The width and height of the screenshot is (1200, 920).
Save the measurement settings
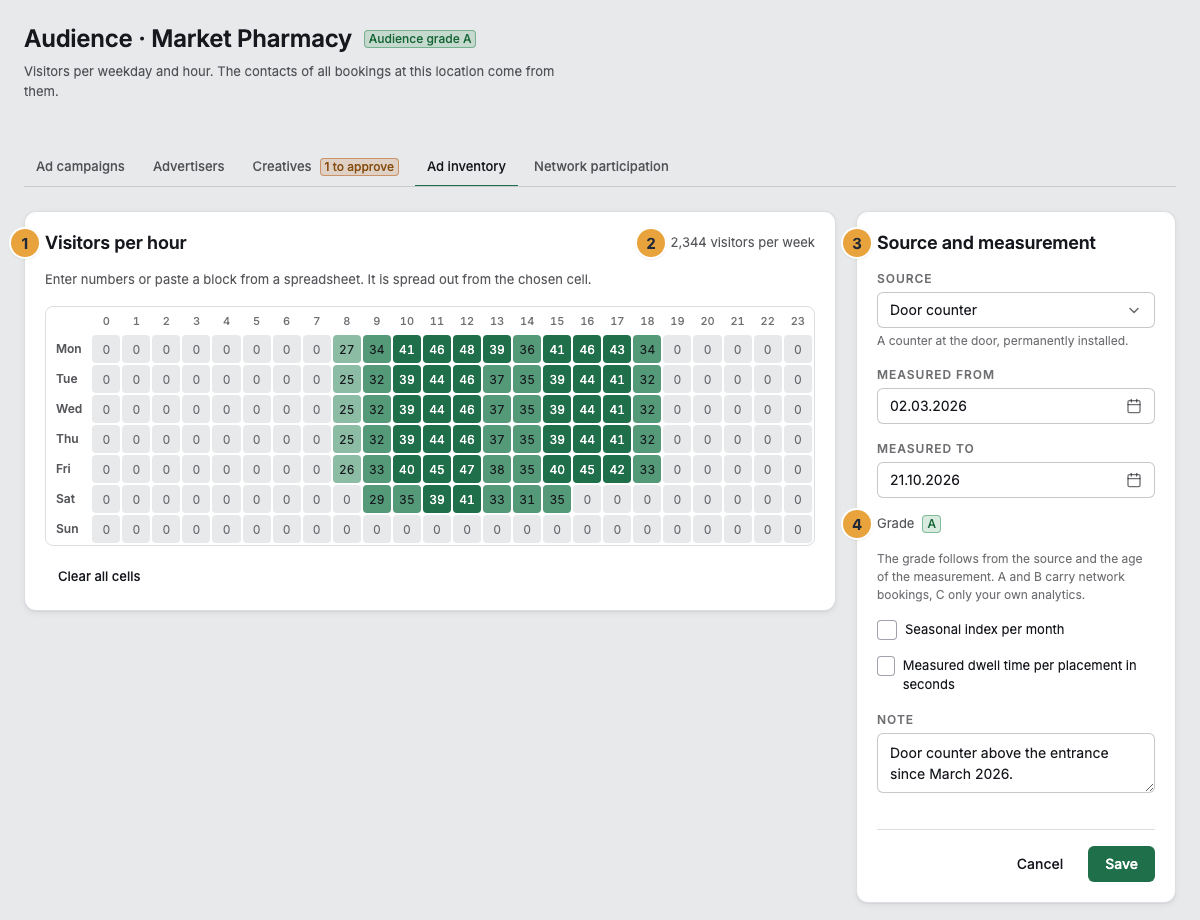coord(1121,864)
